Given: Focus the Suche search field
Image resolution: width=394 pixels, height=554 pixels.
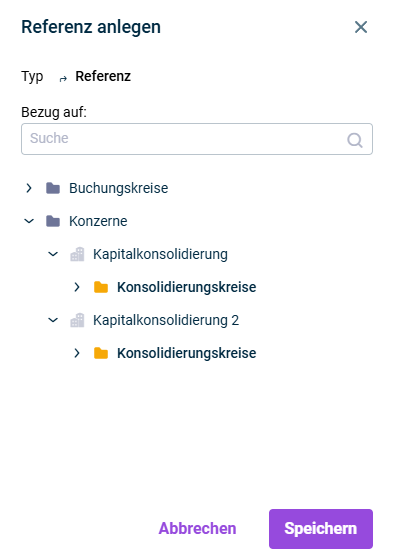Looking at the screenshot, I should (197, 139).
